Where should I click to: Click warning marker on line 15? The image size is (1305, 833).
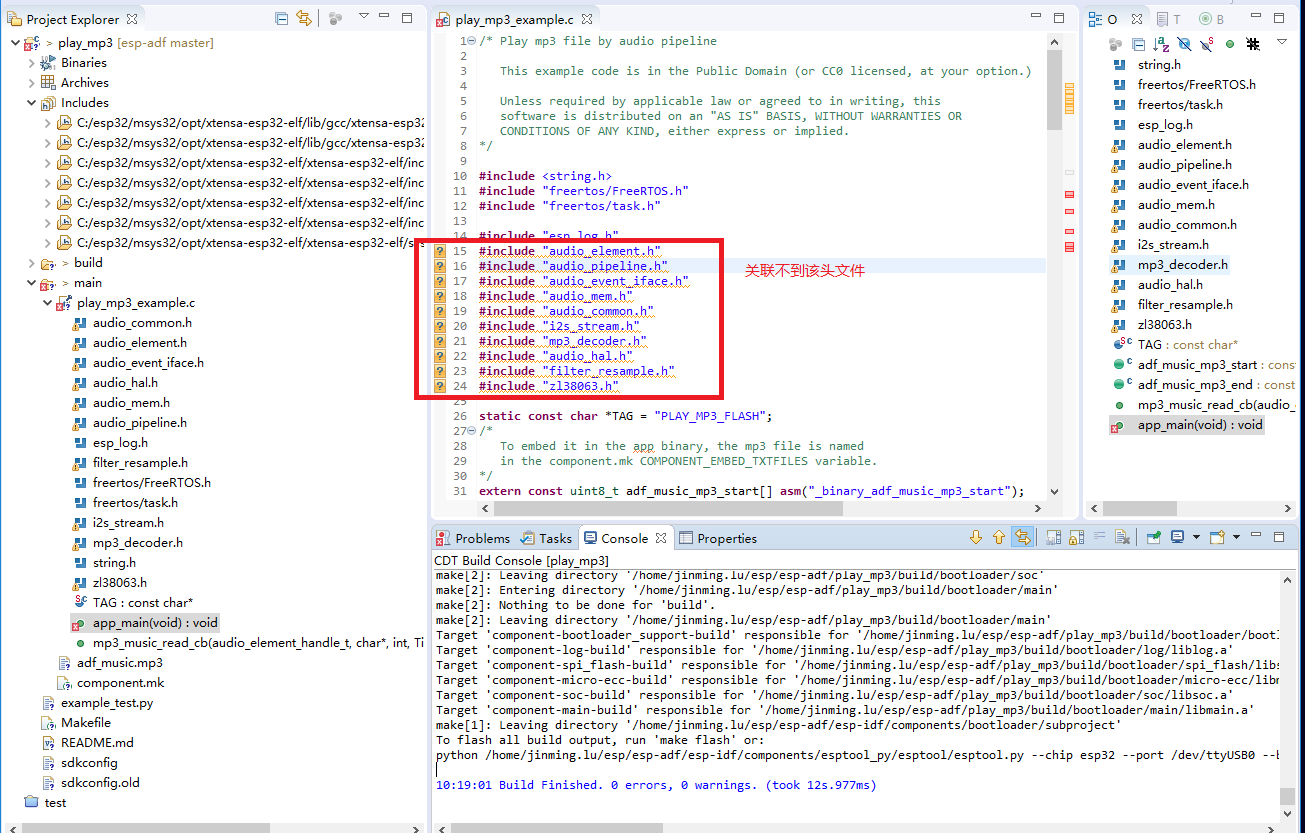tap(440, 251)
